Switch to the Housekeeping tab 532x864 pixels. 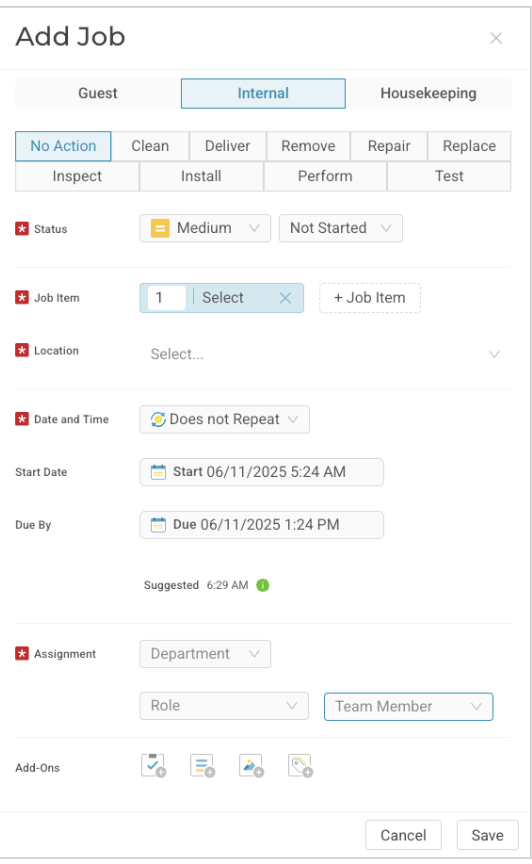pos(428,93)
